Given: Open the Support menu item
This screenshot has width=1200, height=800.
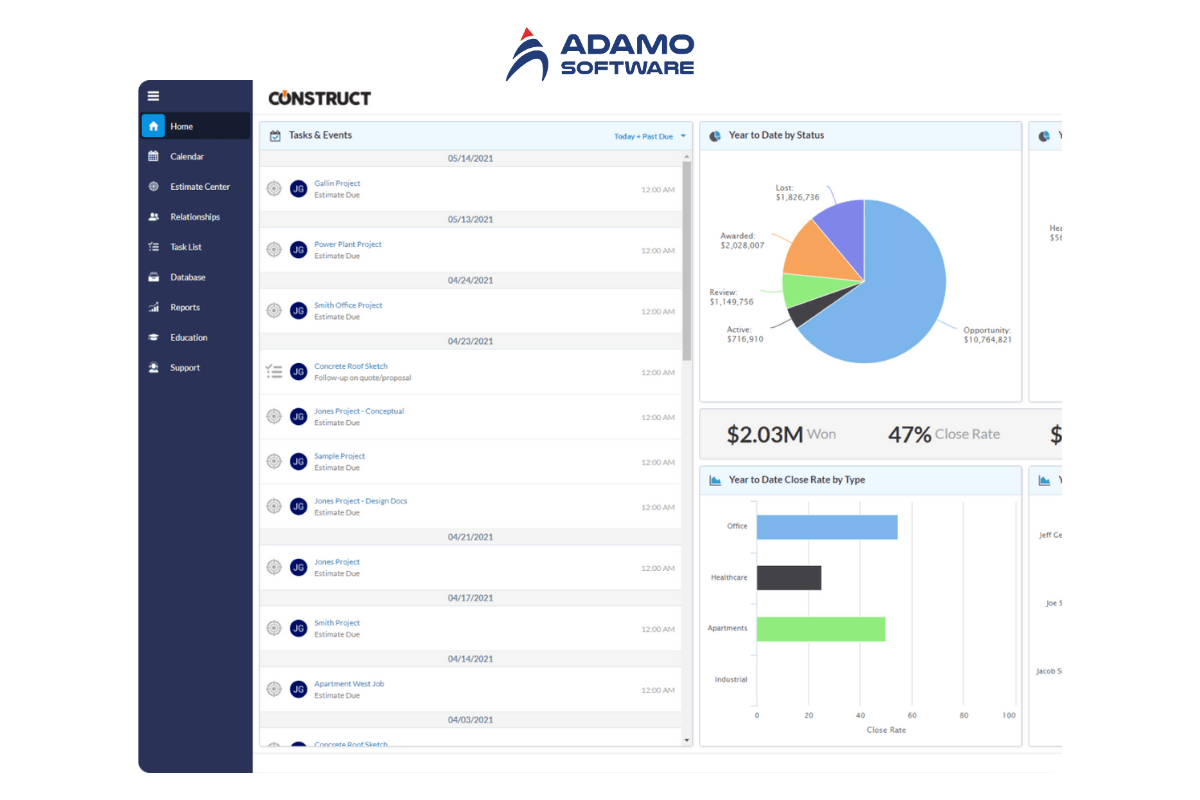Looking at the screenshot, I should click(x=185, y=368).
